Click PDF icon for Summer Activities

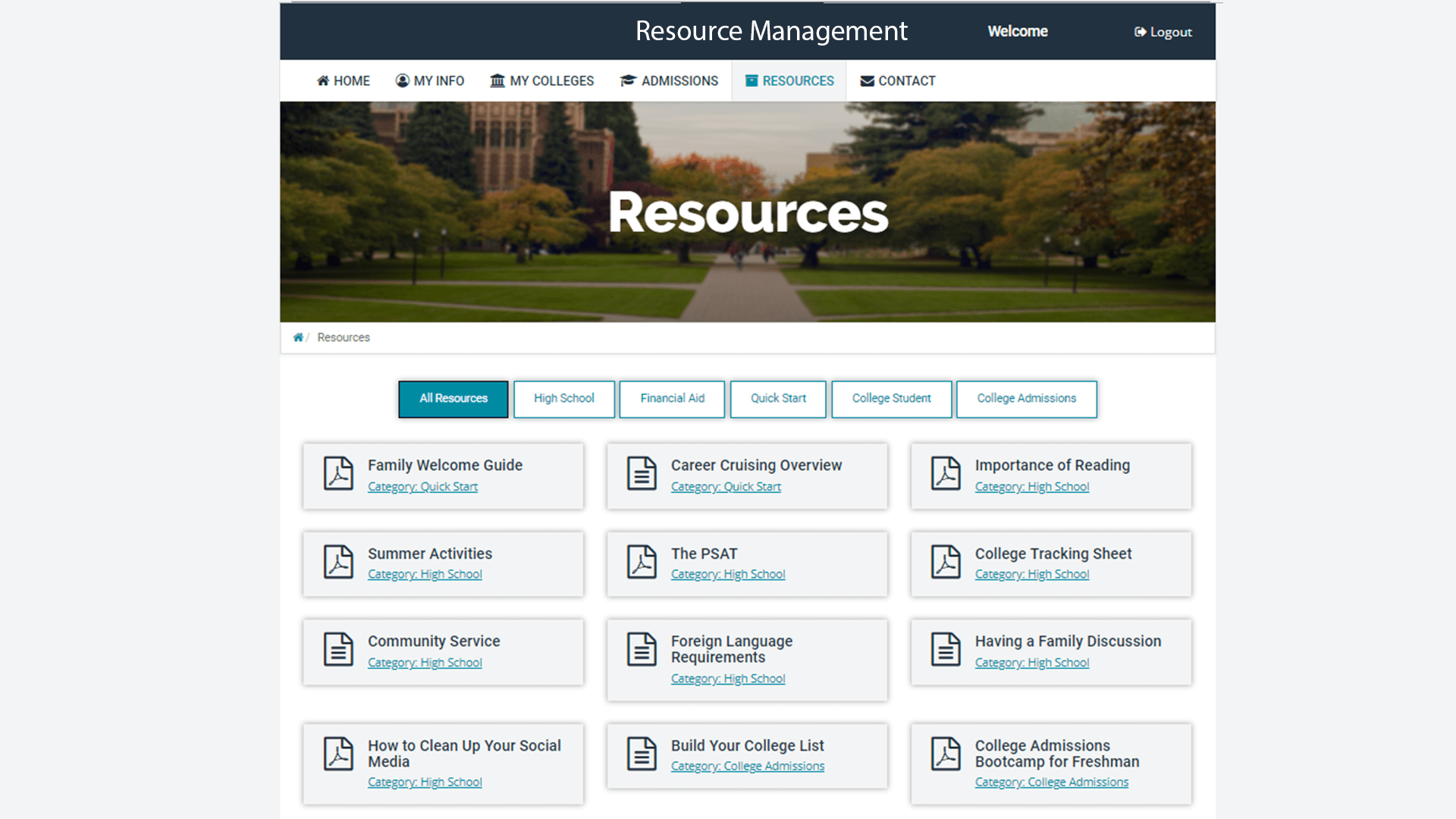(x=338, y=562)
